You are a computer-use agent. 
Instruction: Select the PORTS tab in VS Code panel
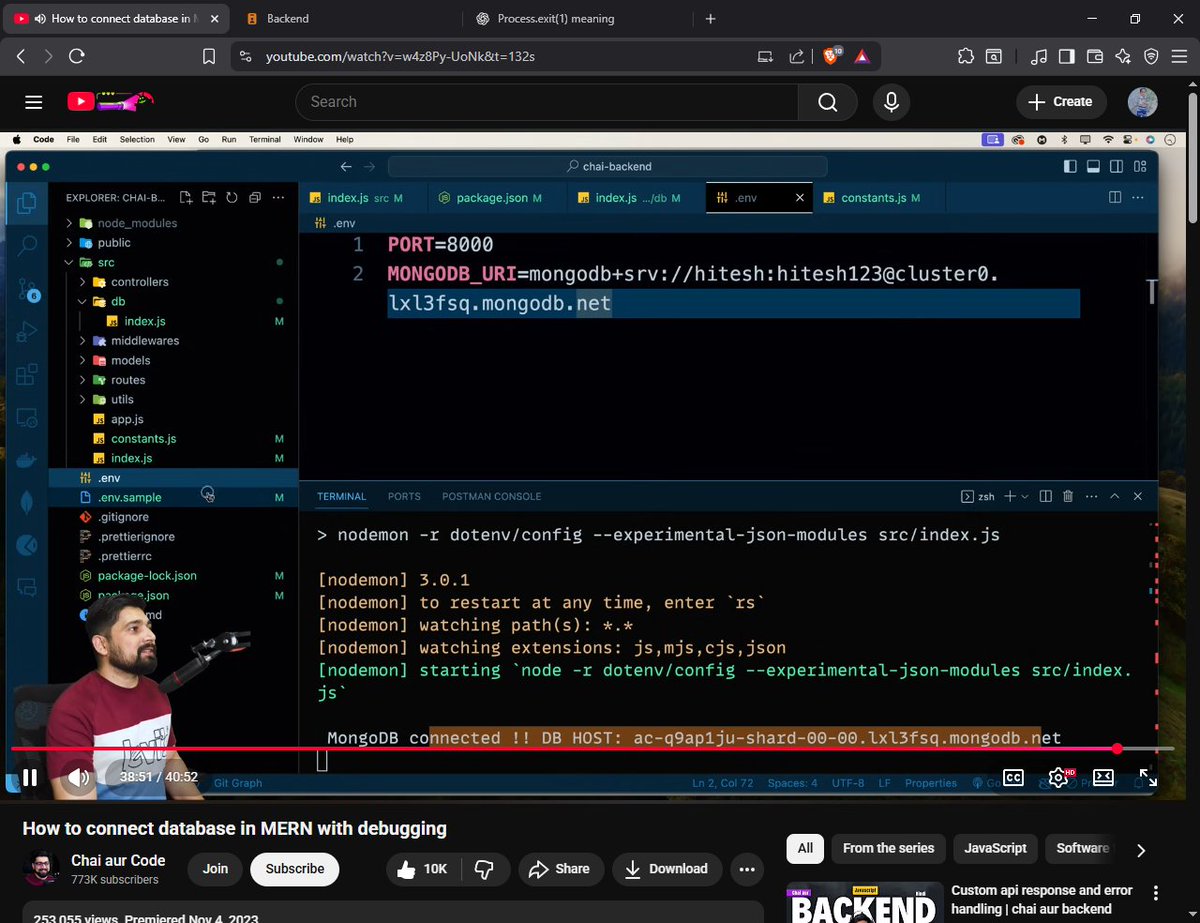click(x=404, y=496)
